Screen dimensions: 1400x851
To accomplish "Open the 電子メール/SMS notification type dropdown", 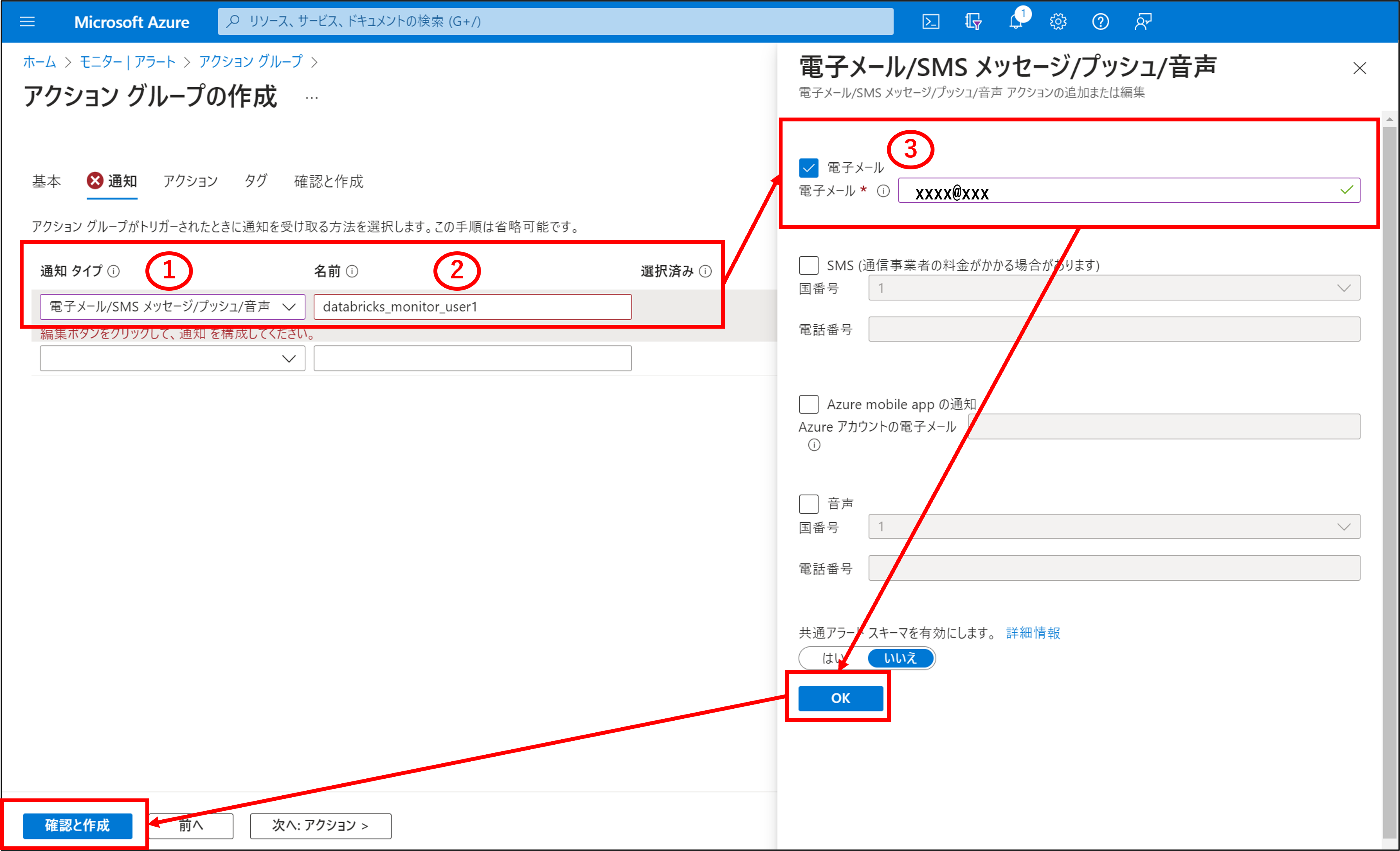I will [x=172, y=307].
